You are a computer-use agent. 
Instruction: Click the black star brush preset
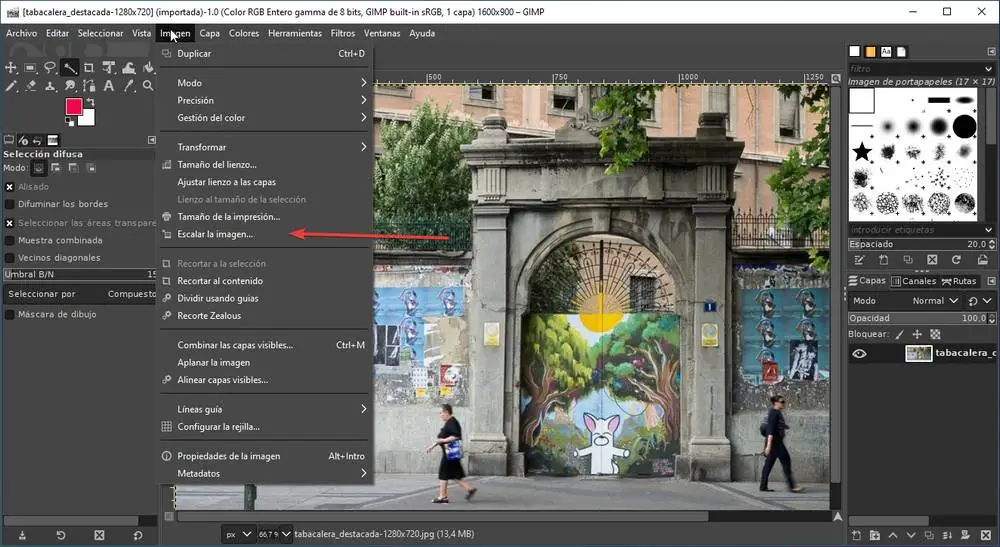tap(861, 152)
